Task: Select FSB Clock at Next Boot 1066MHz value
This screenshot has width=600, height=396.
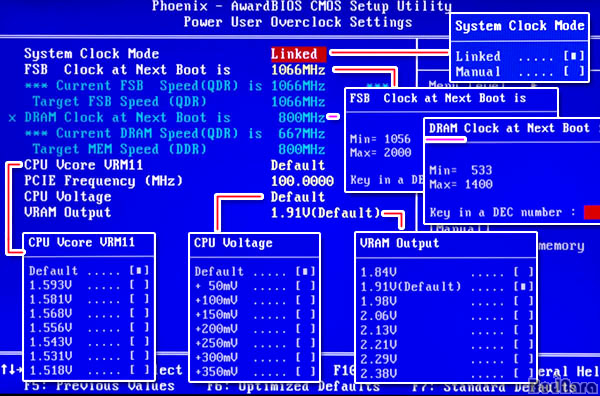Action: pyautogui.click(x=298, y=70)
